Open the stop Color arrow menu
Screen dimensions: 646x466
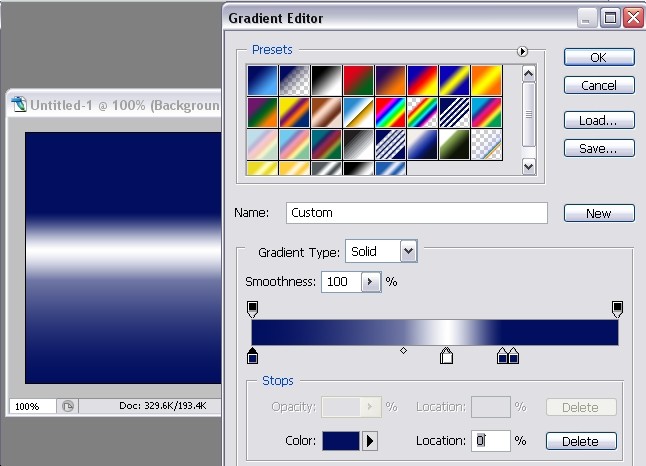coord(369,440)
